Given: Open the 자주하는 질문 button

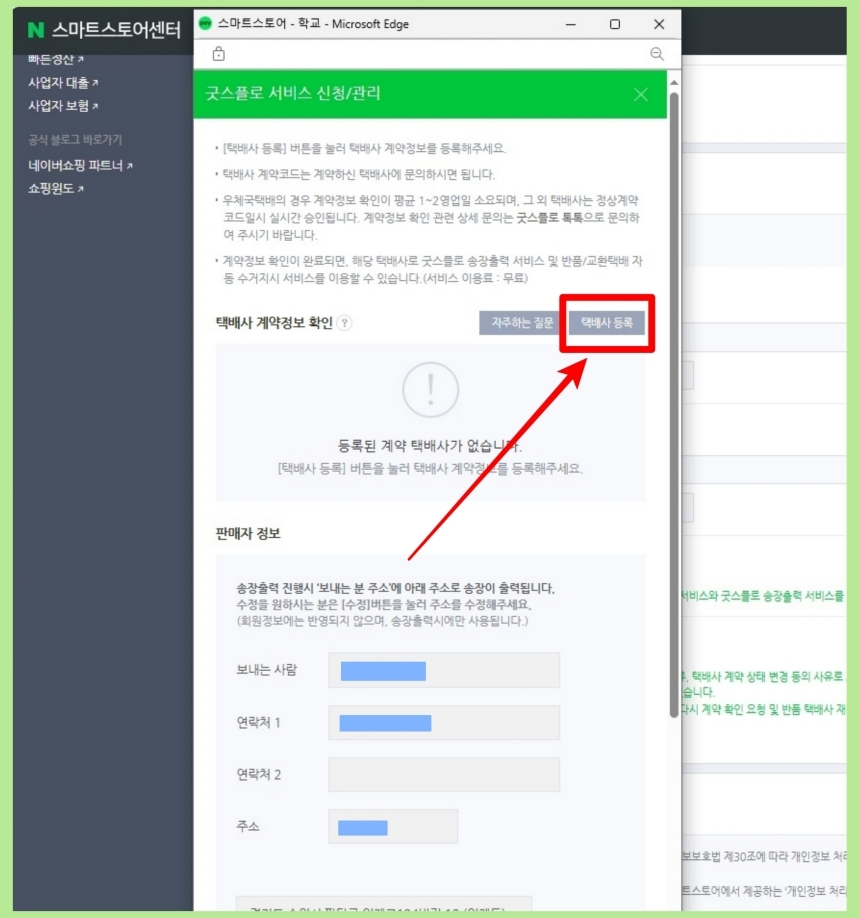Looking at the screenshot, I should (522, 323).
